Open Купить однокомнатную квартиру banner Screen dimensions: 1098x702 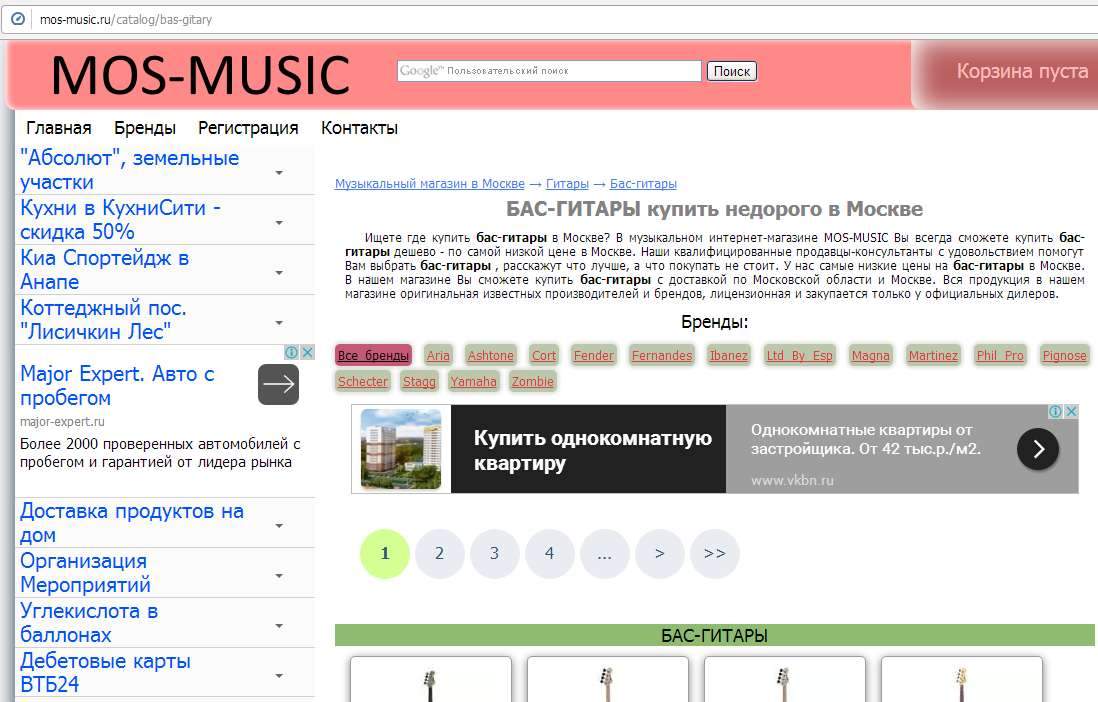tap(592, 450)
